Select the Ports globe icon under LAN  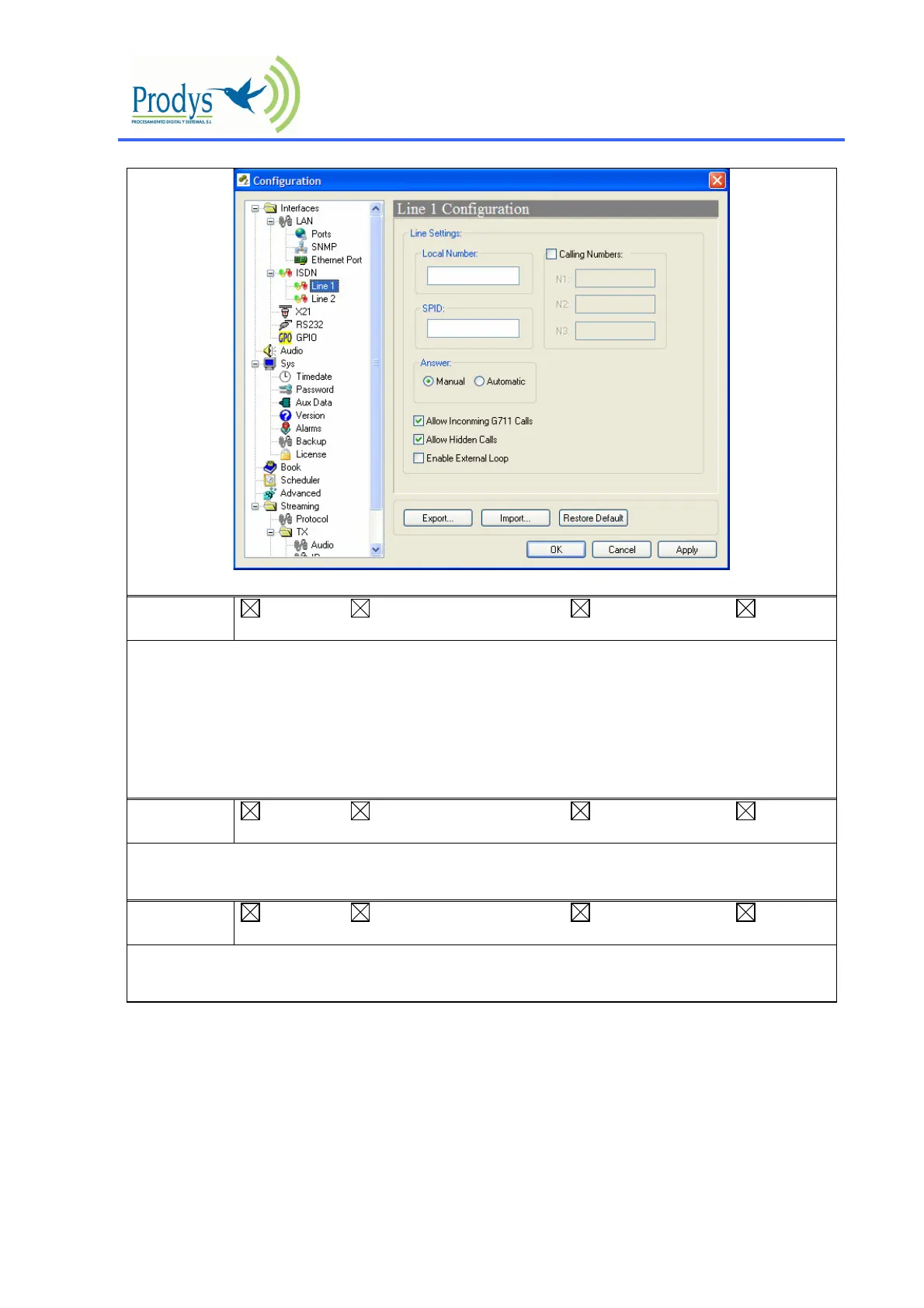(x=300, y=234)
